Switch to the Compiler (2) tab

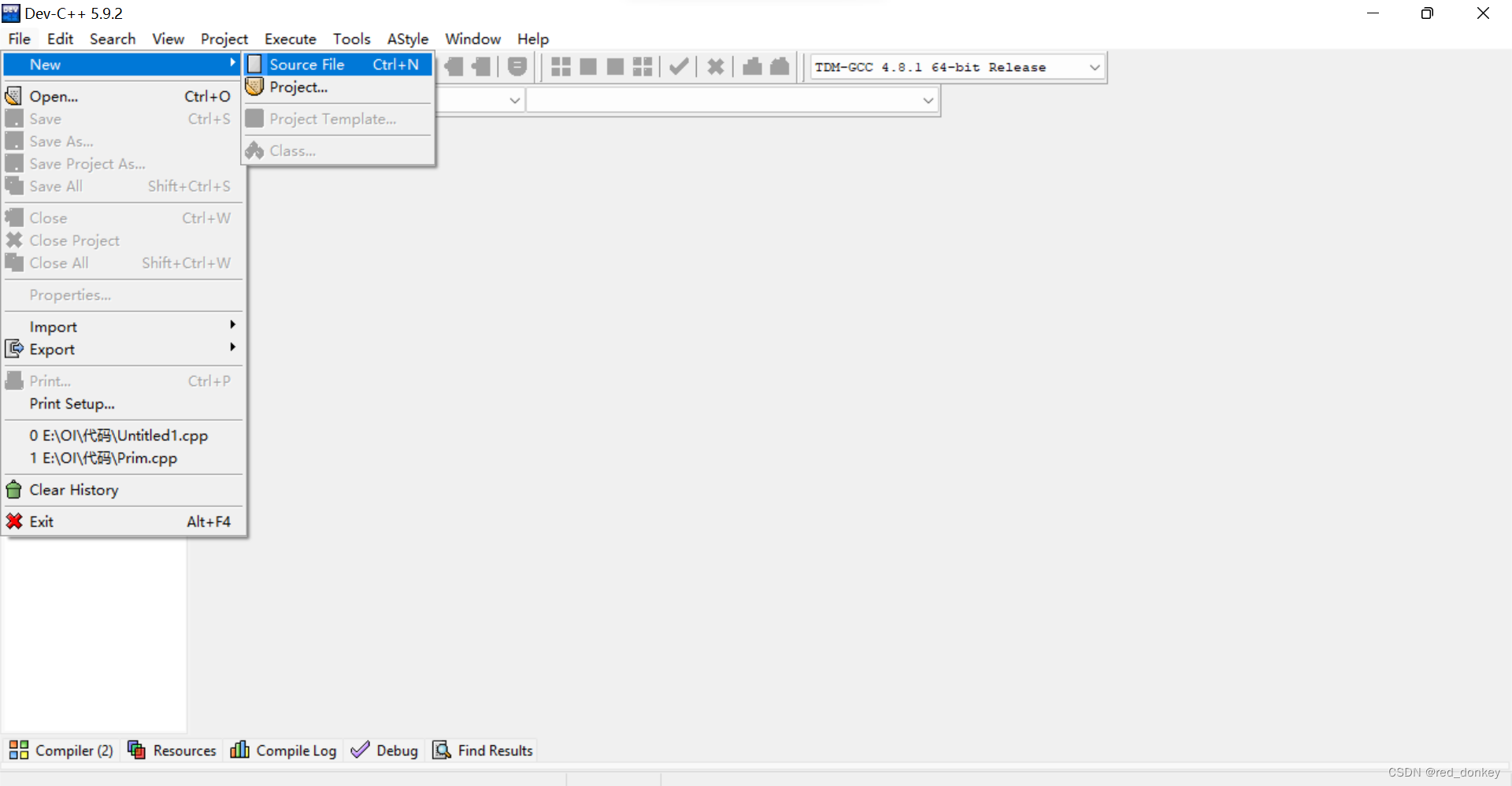61,751
